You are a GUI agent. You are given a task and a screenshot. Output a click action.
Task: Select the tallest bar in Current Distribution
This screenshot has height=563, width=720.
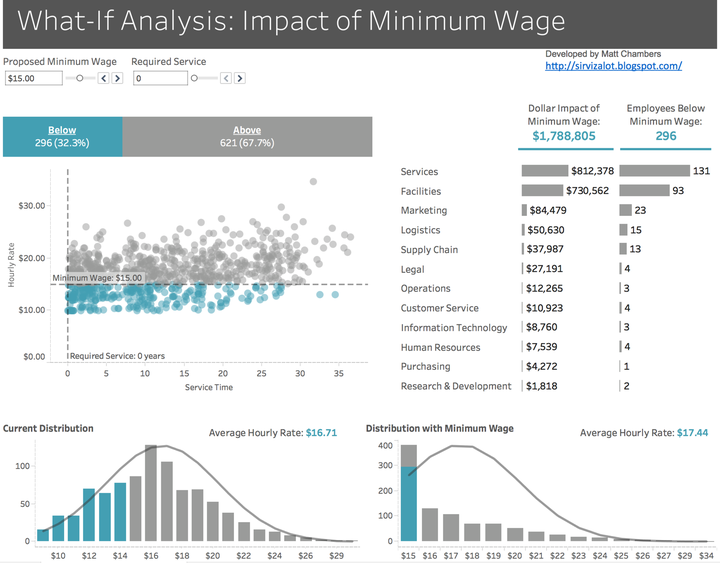[x=151, y=493]
